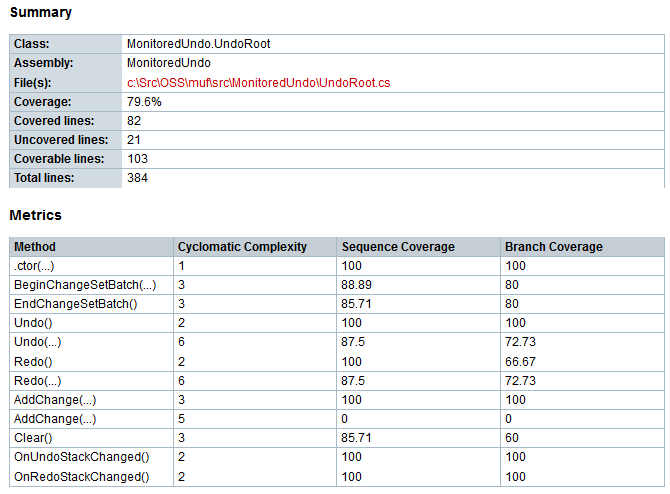
Task: Click the EndChangeSetBatch() method row
Action: click(77, 304)
